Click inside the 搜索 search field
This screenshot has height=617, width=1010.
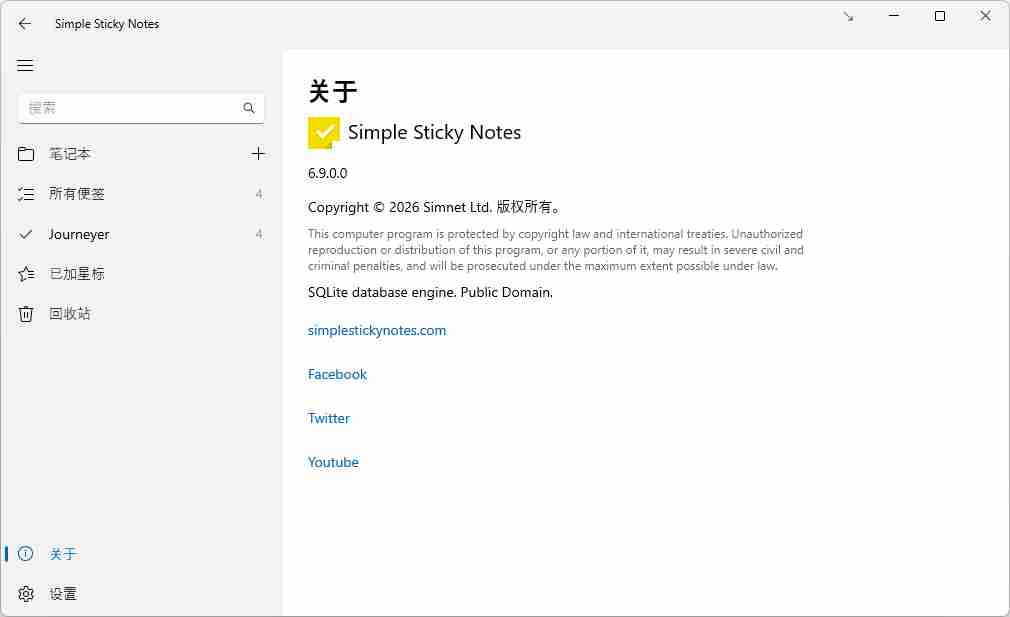click(x=130, y=107)
